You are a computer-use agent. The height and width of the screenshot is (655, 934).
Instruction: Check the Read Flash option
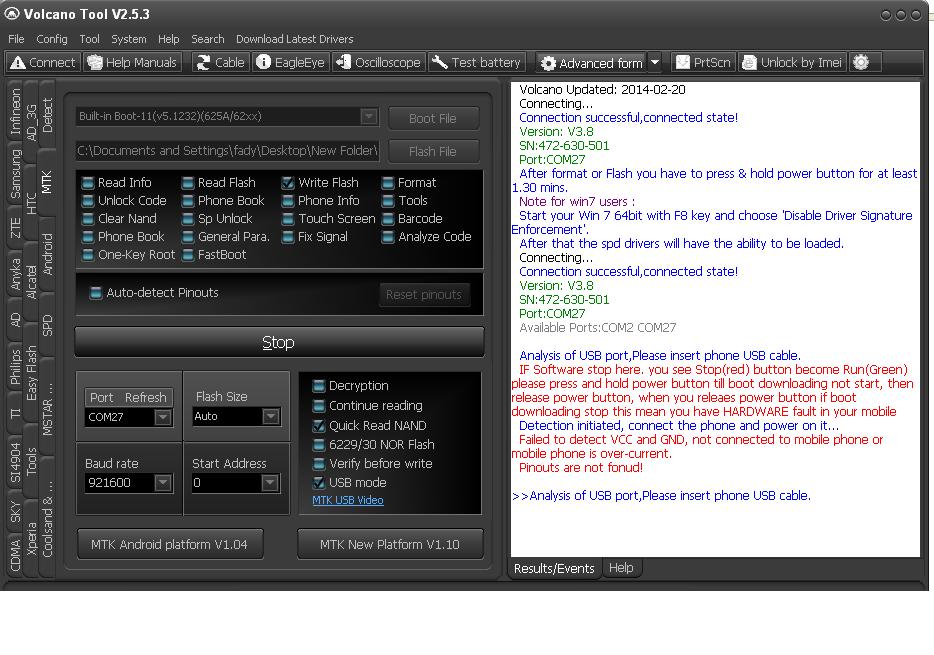click(188, 183)
